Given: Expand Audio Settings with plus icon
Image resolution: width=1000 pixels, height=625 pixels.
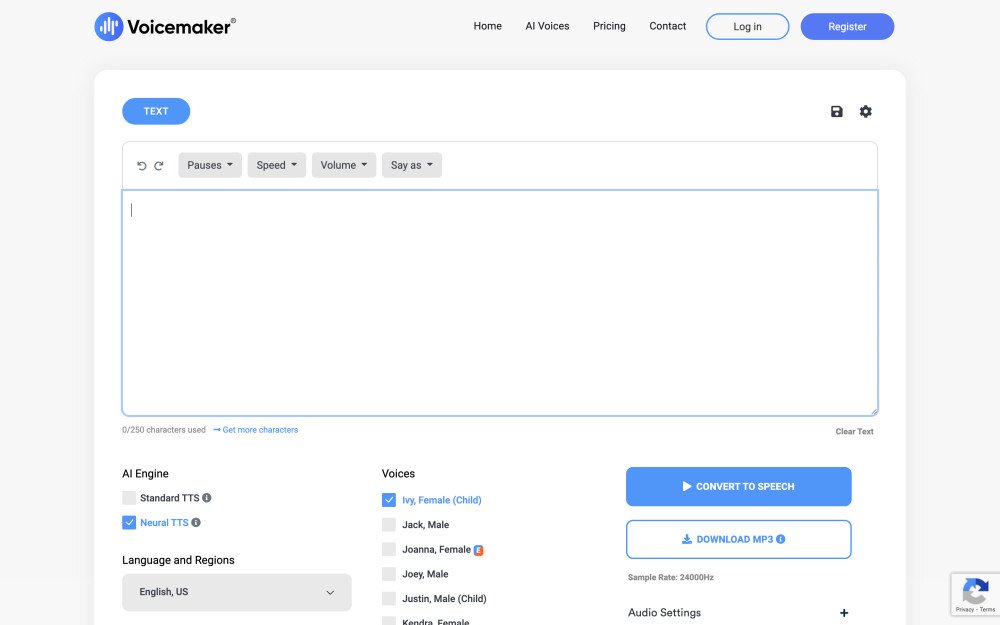Looking at the screenshot, I should [844, 613].
